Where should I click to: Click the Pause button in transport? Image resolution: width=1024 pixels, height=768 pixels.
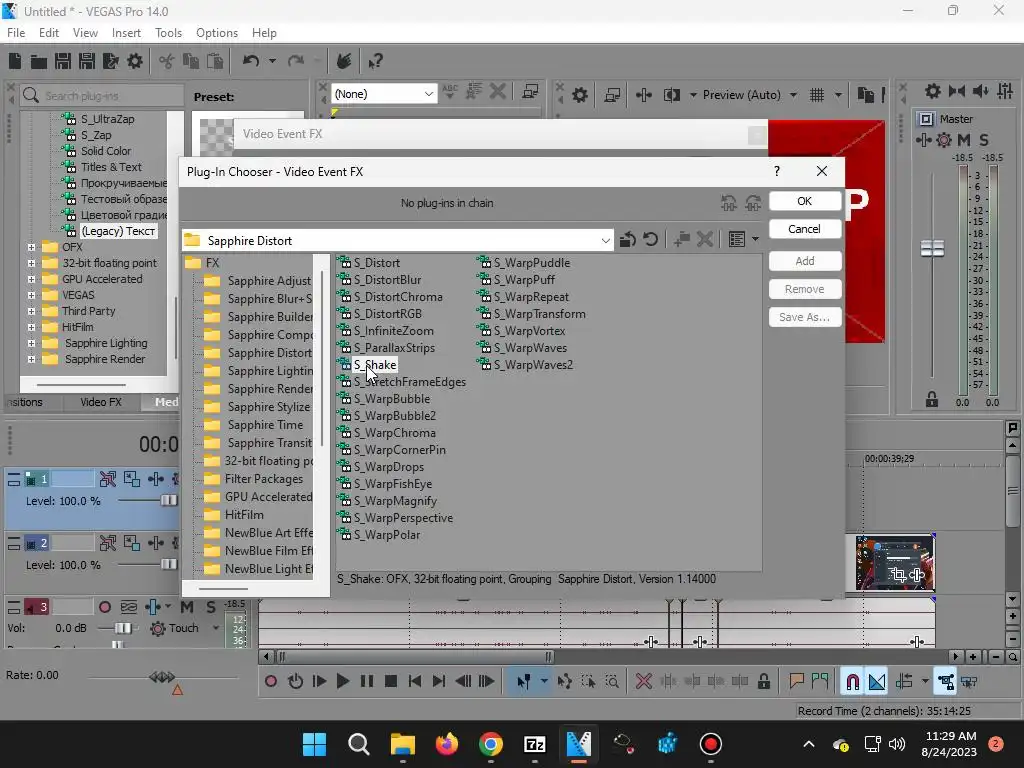pyautogui.click(x=367, y=682)
